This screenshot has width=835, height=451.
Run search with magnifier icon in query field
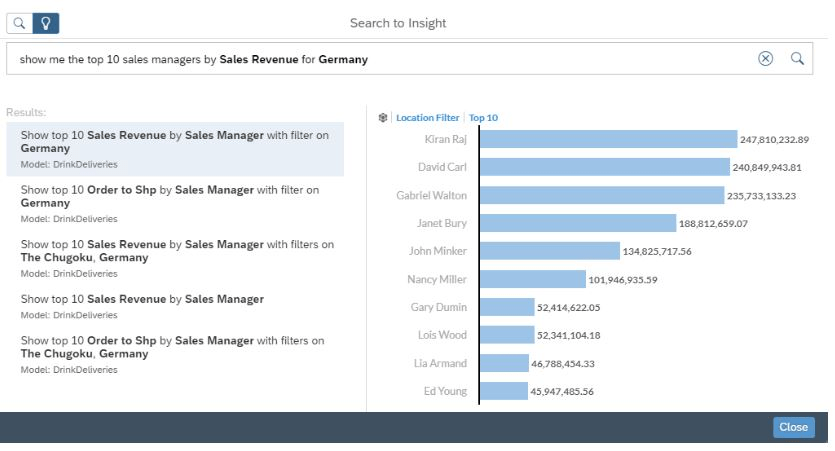797,59
